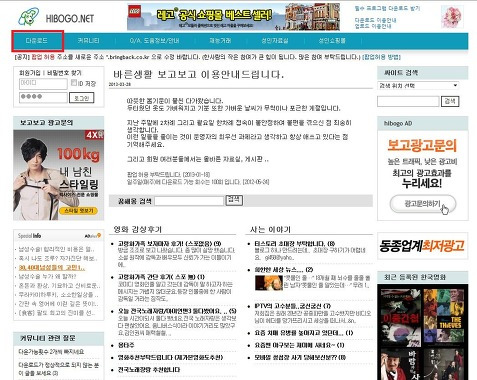477x380 pixels.
Task: Open the 재능거래 menu
Action: (220, 41)
